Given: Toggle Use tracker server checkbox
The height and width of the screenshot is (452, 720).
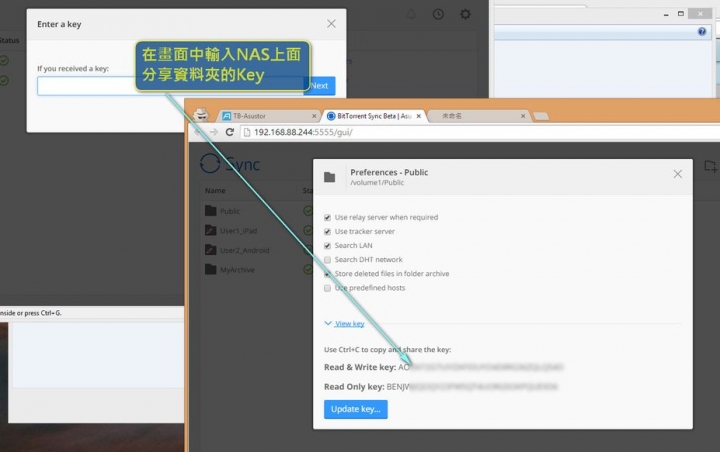Looking at the screenshot, I should coord(327,232).
